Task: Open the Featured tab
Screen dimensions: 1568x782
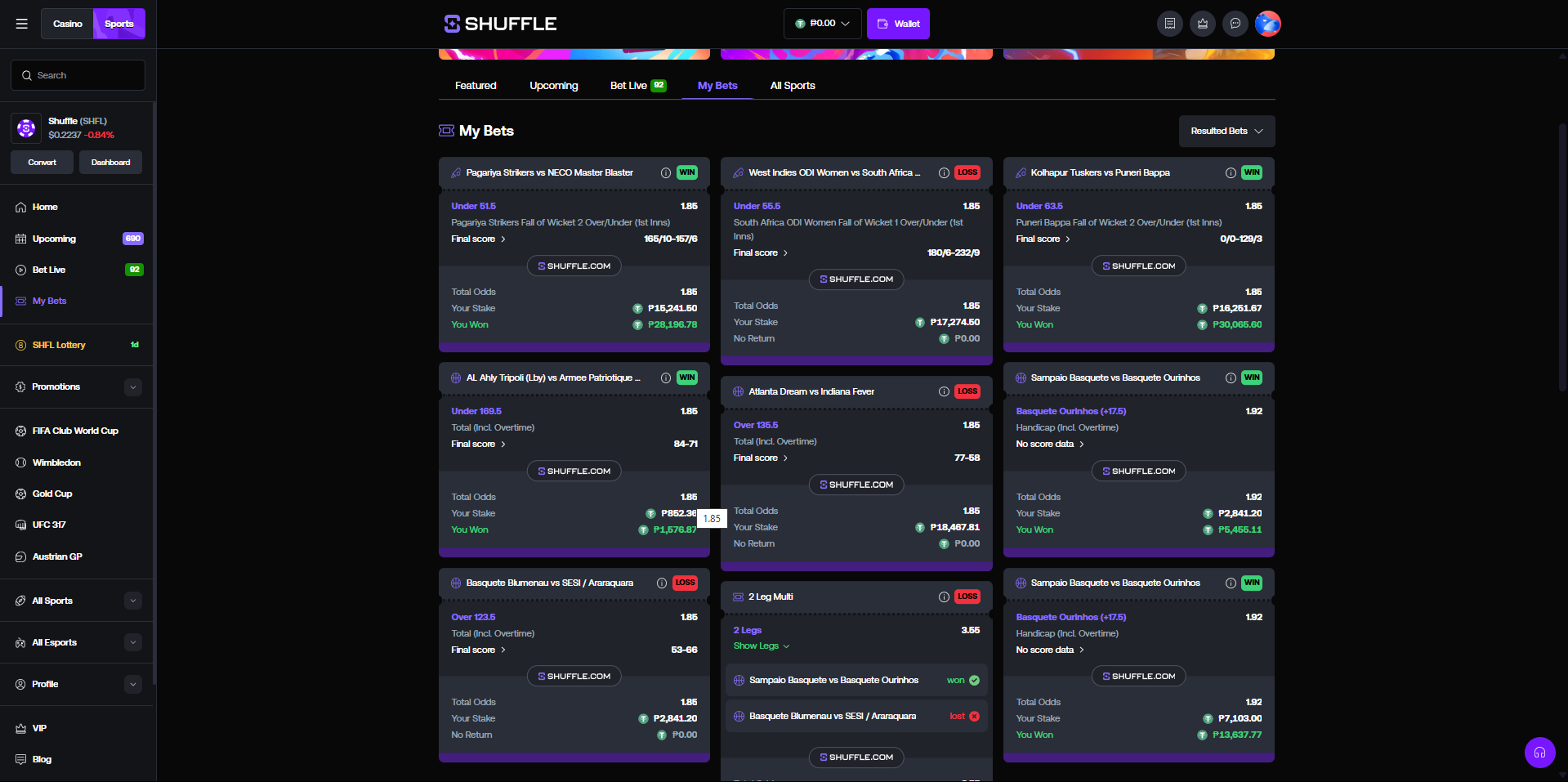Action: (x=476, y=86)
